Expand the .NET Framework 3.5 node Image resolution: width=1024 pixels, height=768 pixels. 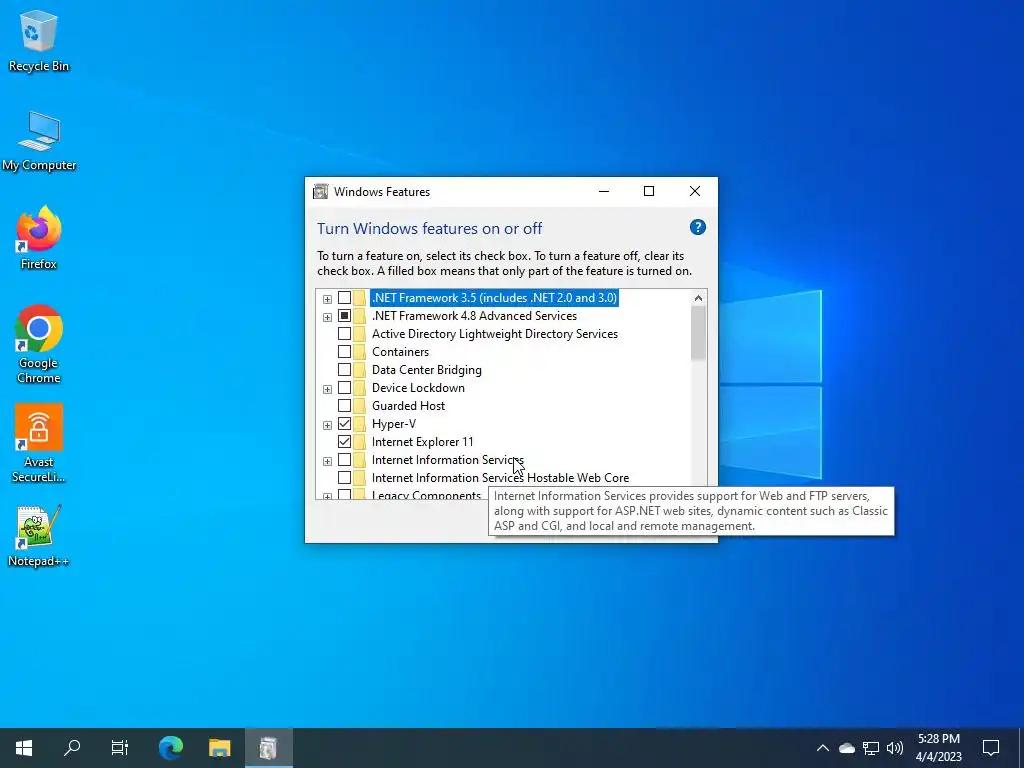(327, 299)
